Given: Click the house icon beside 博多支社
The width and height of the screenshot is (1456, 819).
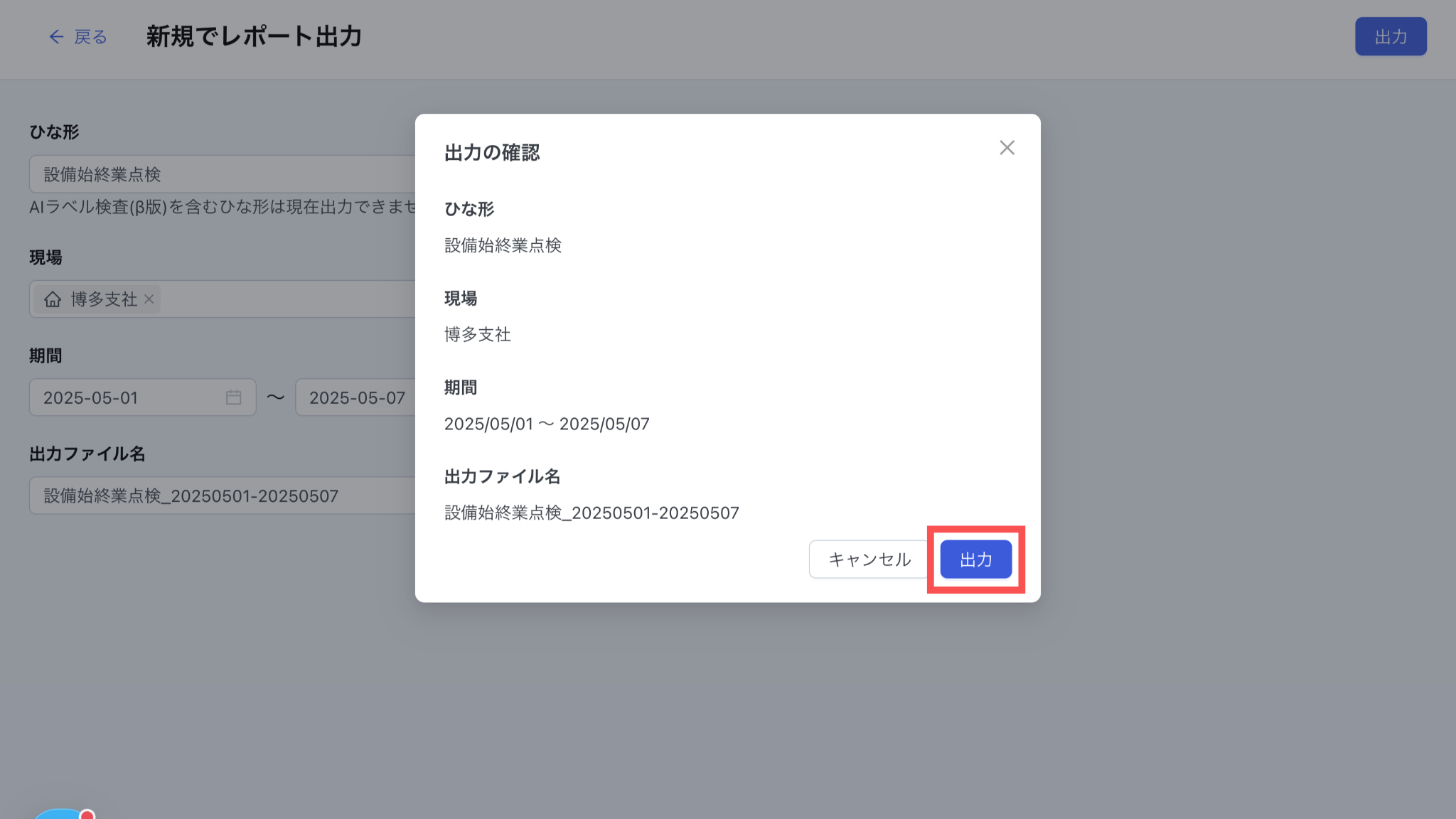Looking at the screenshot, I should coord(53,299).
